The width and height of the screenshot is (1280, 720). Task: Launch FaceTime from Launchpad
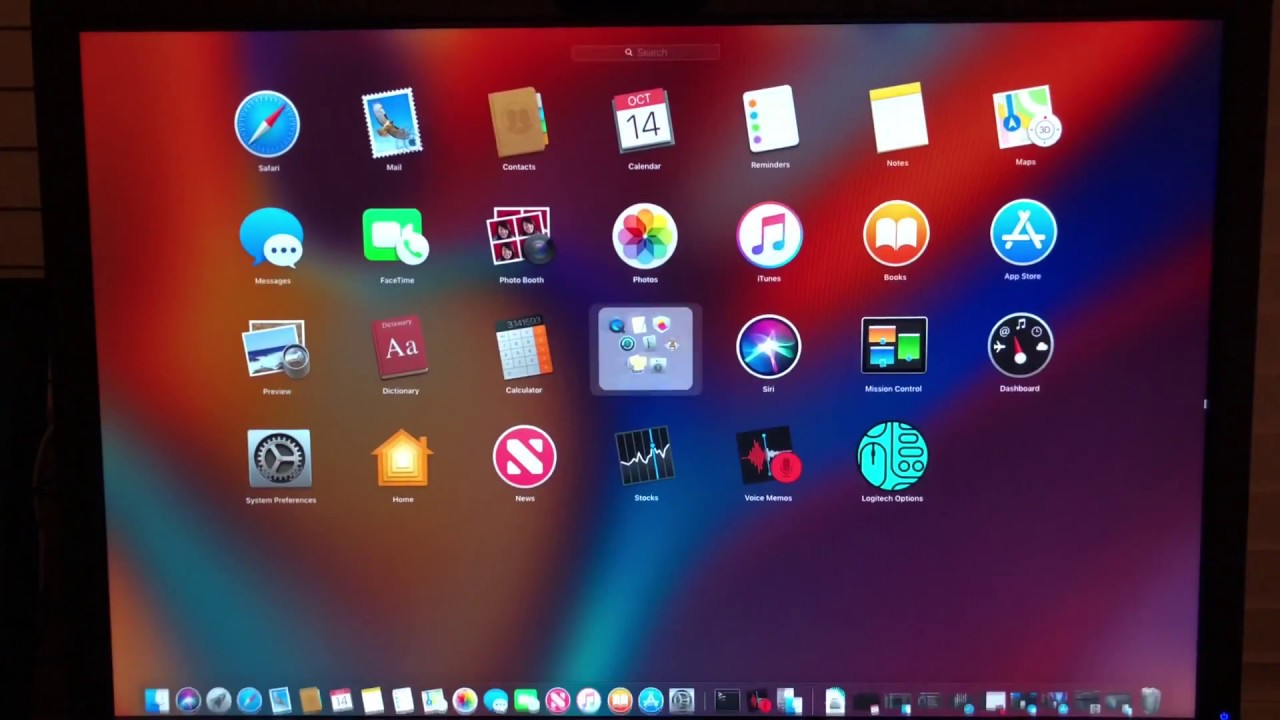396,237
